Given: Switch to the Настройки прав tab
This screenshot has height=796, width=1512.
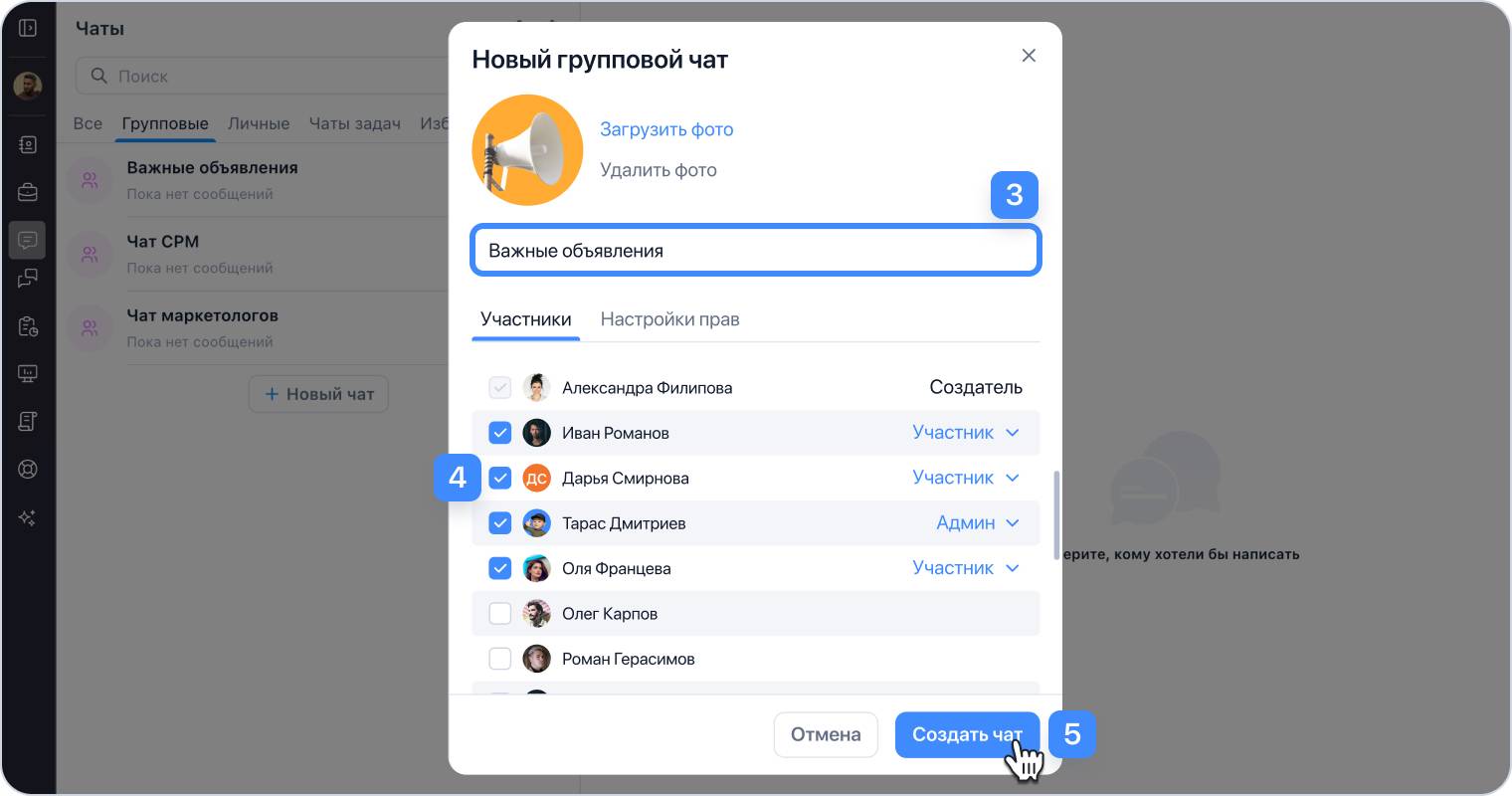Looking at the screenshot, I should coord(669,319).
